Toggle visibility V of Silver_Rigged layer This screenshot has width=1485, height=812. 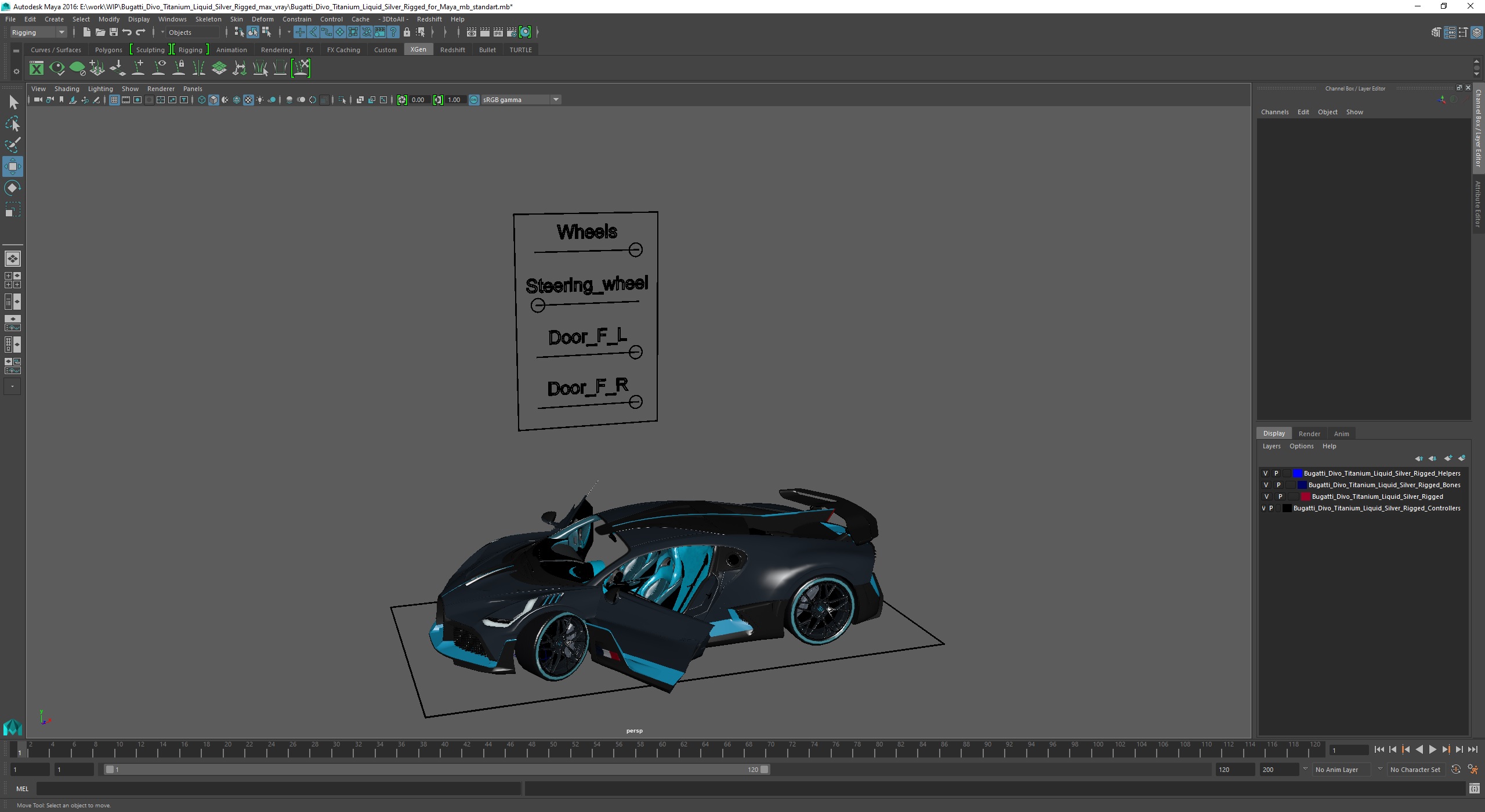click(x=1266, y=496)
